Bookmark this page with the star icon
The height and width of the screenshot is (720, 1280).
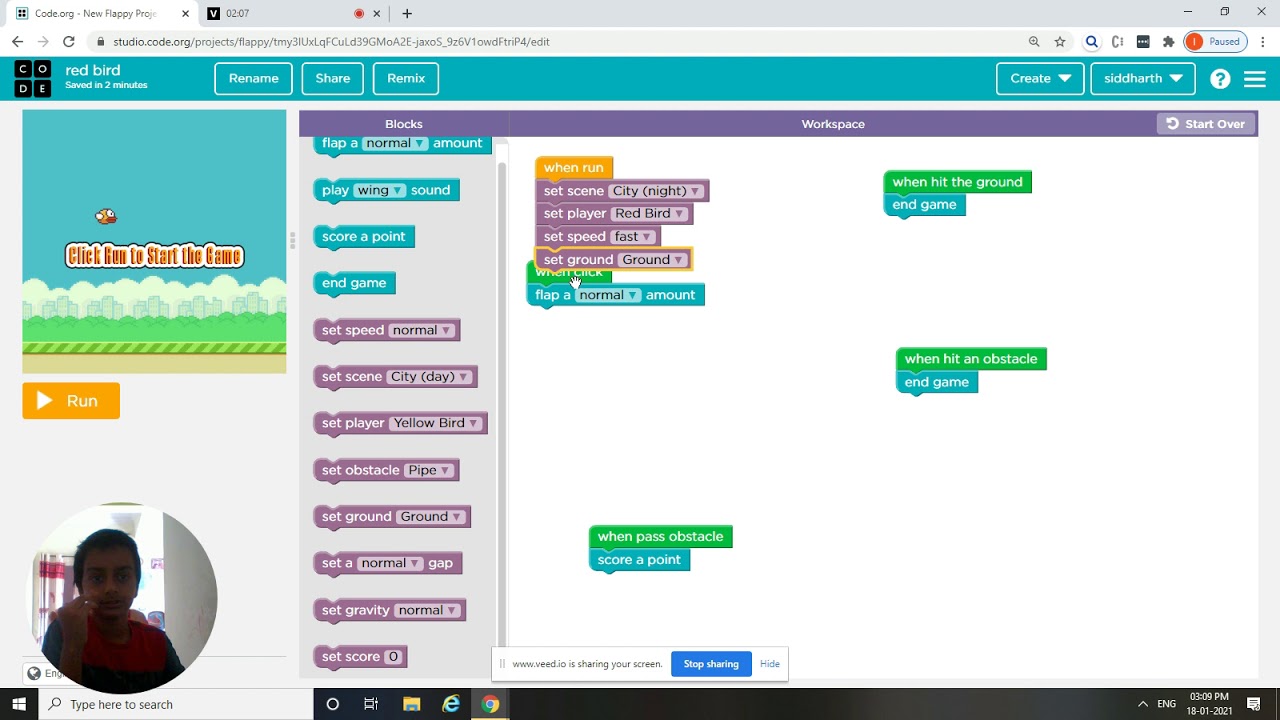1060,42
